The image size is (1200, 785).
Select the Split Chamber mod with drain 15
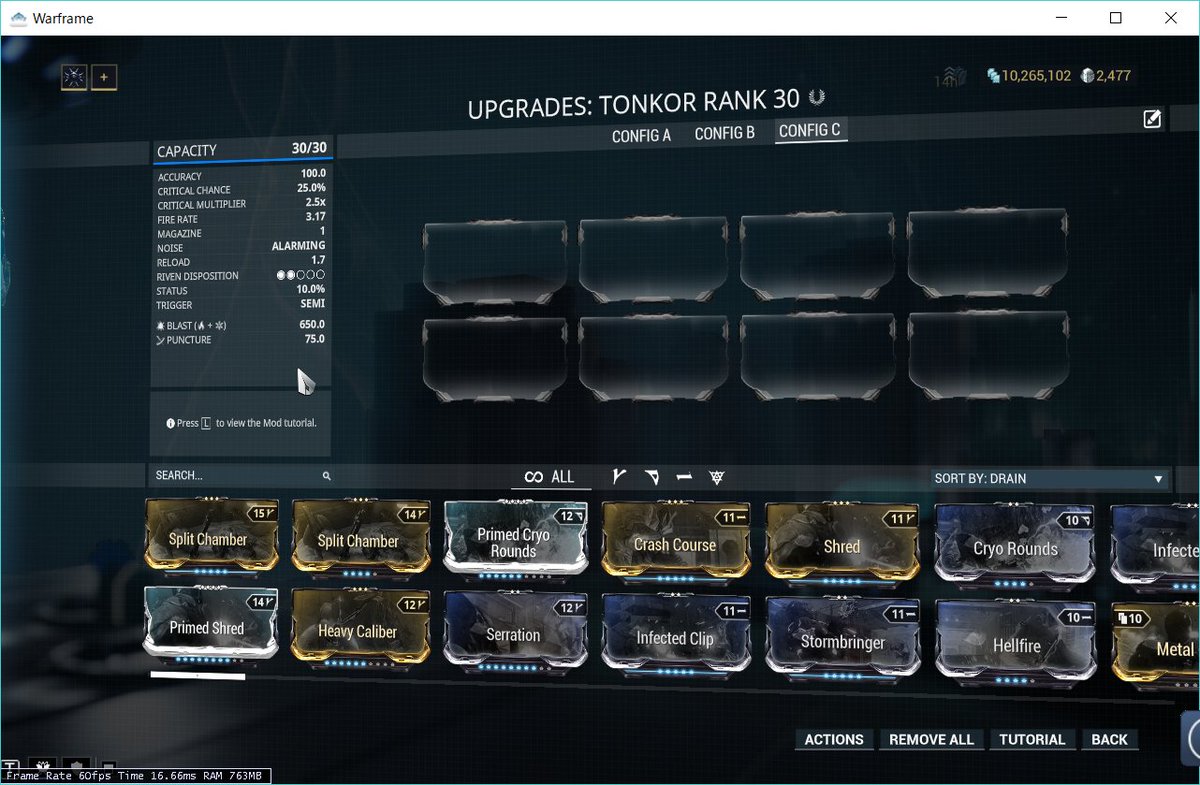point(212,538)
